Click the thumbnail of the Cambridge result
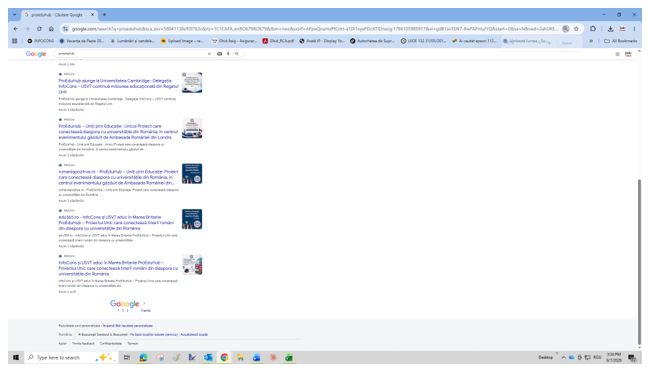Screen dimensions: 648x372 [x=192, y=83]
